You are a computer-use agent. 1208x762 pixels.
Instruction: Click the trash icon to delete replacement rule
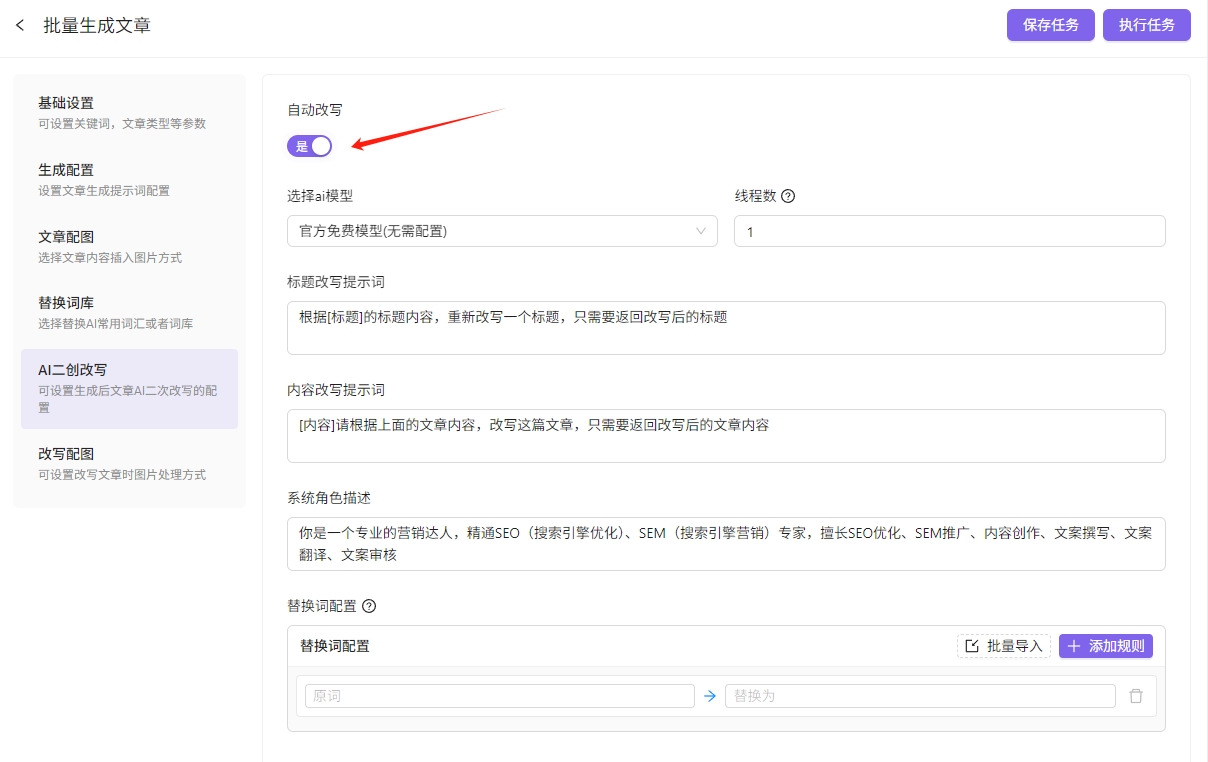point(1136,696)
